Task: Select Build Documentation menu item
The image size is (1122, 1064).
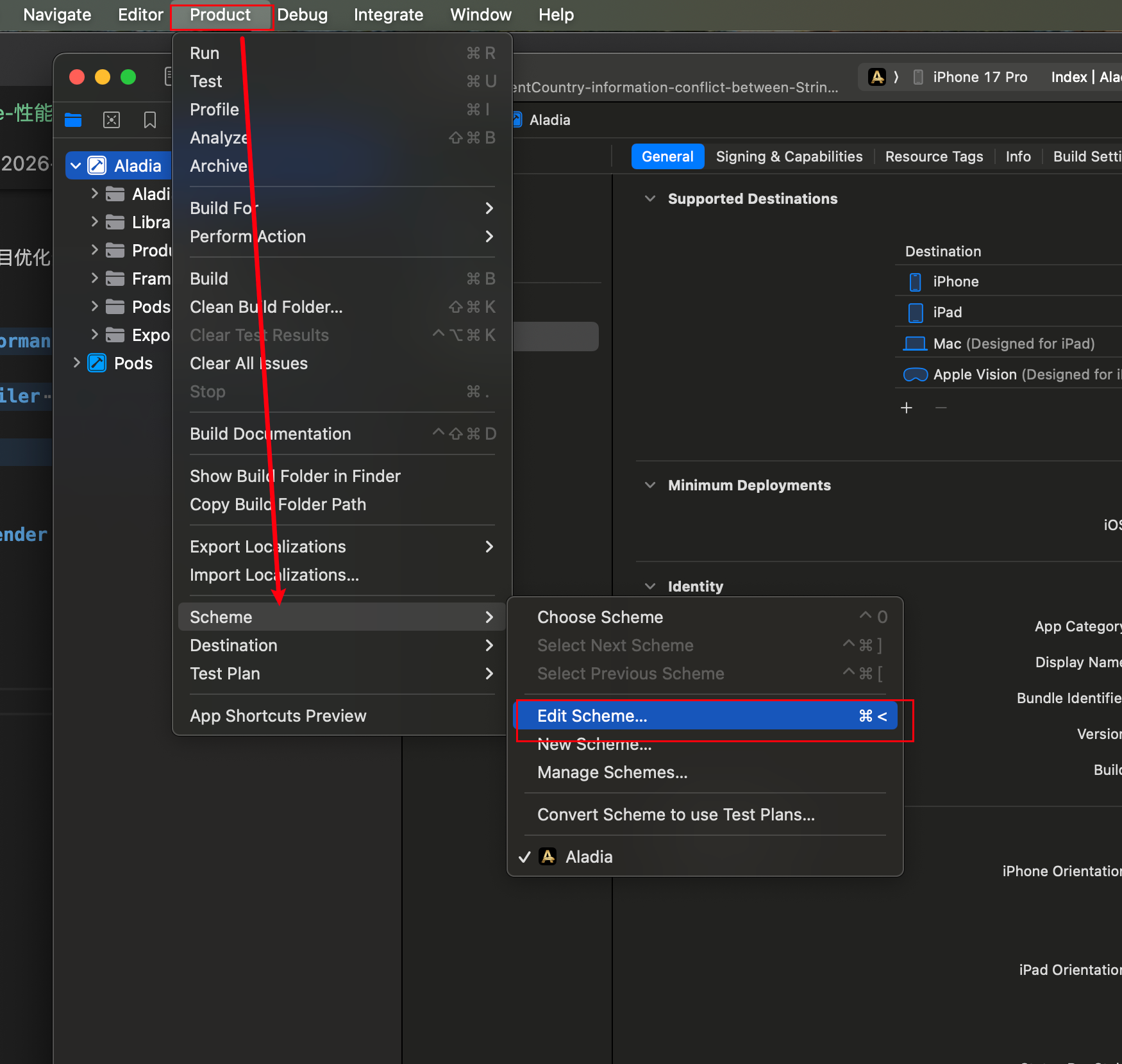Action: tap(342, 434)
